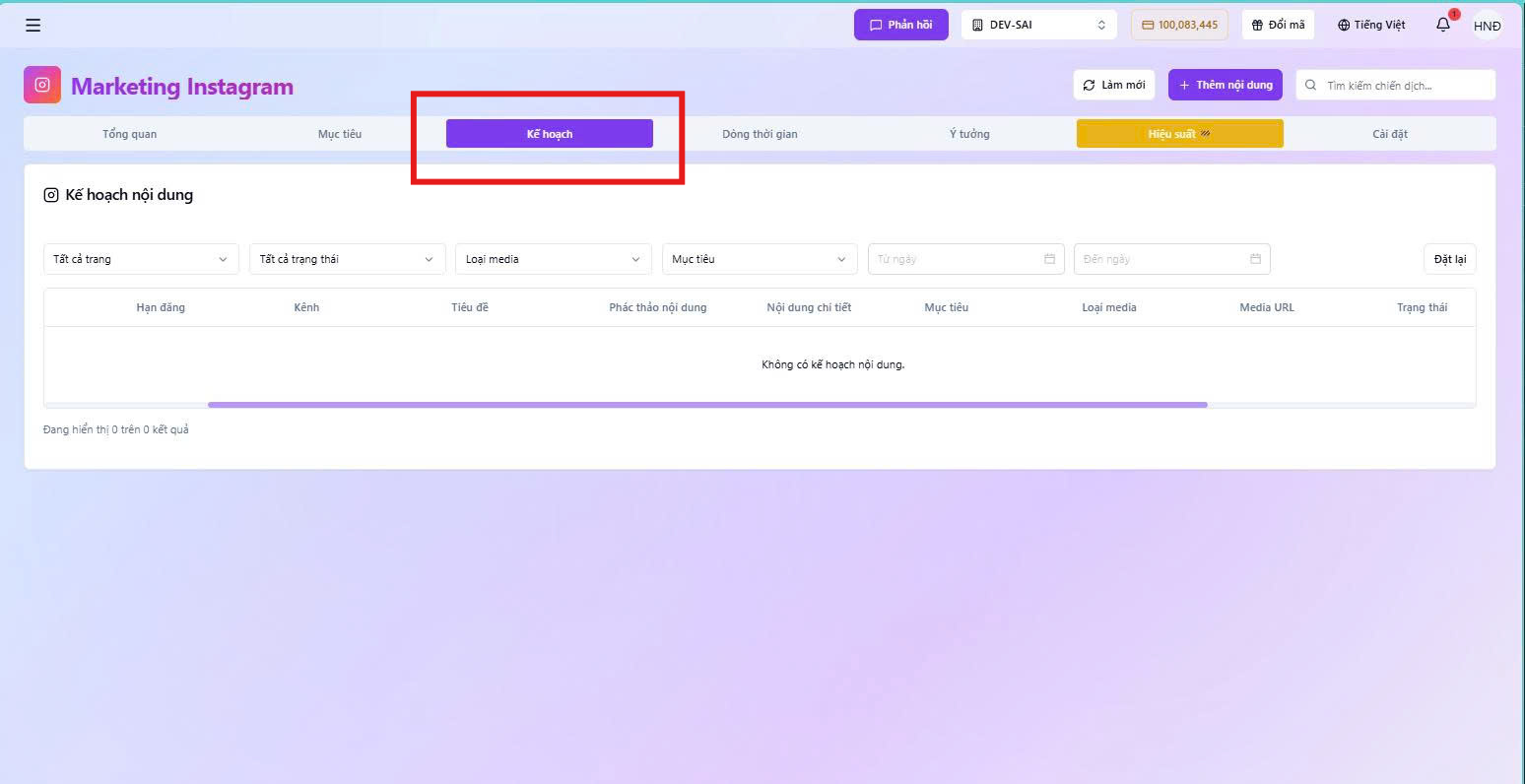Open the Mục tiêu filter dropdown
1525x784 pixels.
760,259
